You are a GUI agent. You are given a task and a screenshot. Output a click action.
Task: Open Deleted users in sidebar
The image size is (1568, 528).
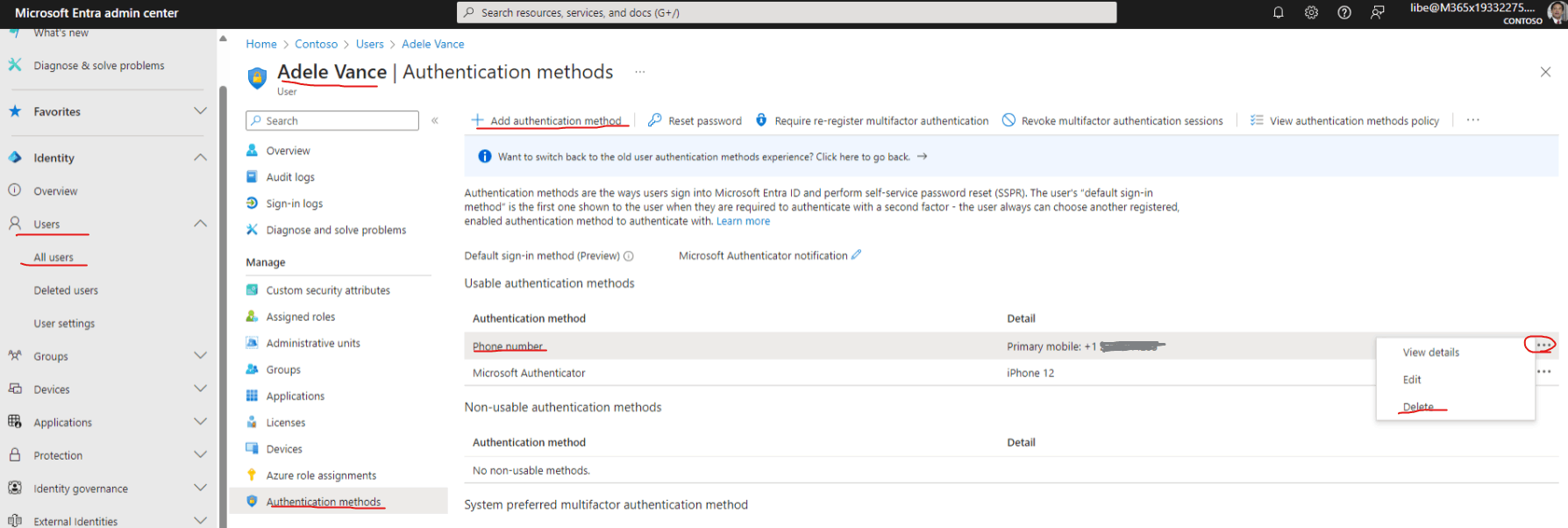point(66,290)
